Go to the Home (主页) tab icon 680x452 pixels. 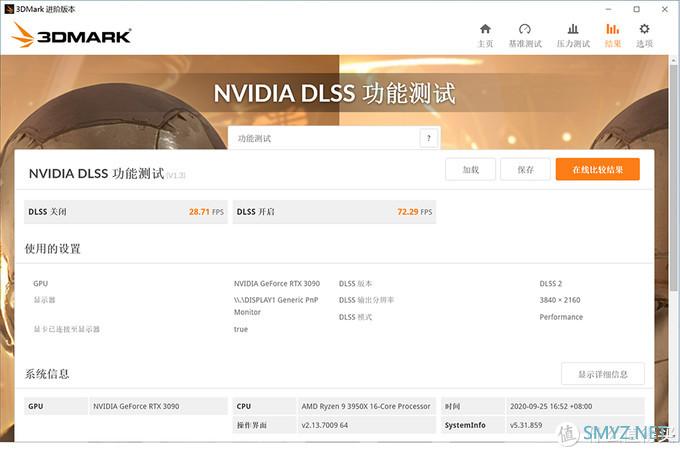click(x=485, y=29)
